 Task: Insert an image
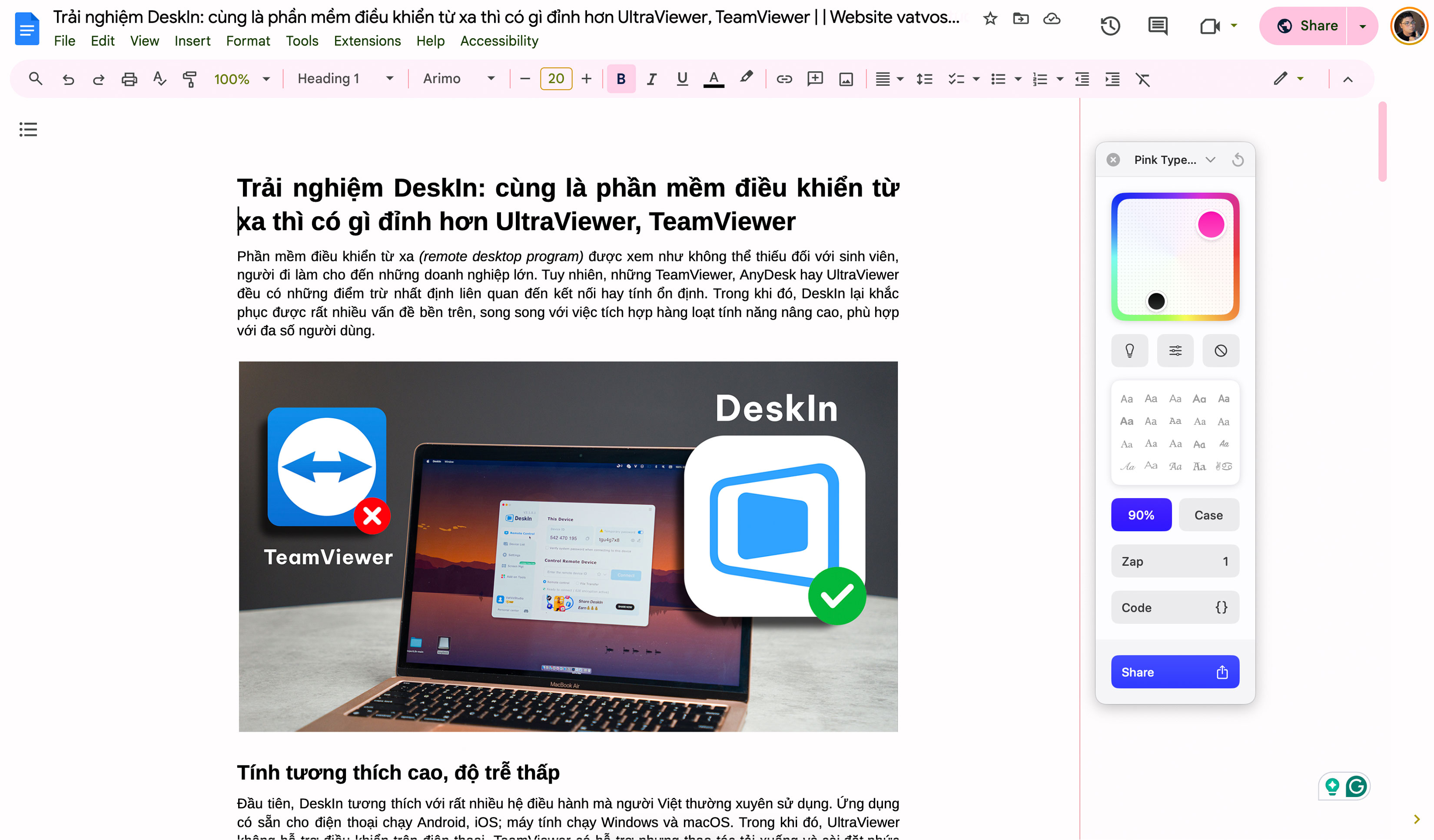[846, 79]
